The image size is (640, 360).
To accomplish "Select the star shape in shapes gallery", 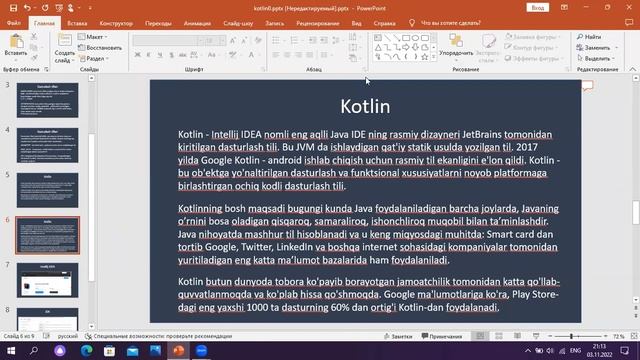I will point(424,57).
